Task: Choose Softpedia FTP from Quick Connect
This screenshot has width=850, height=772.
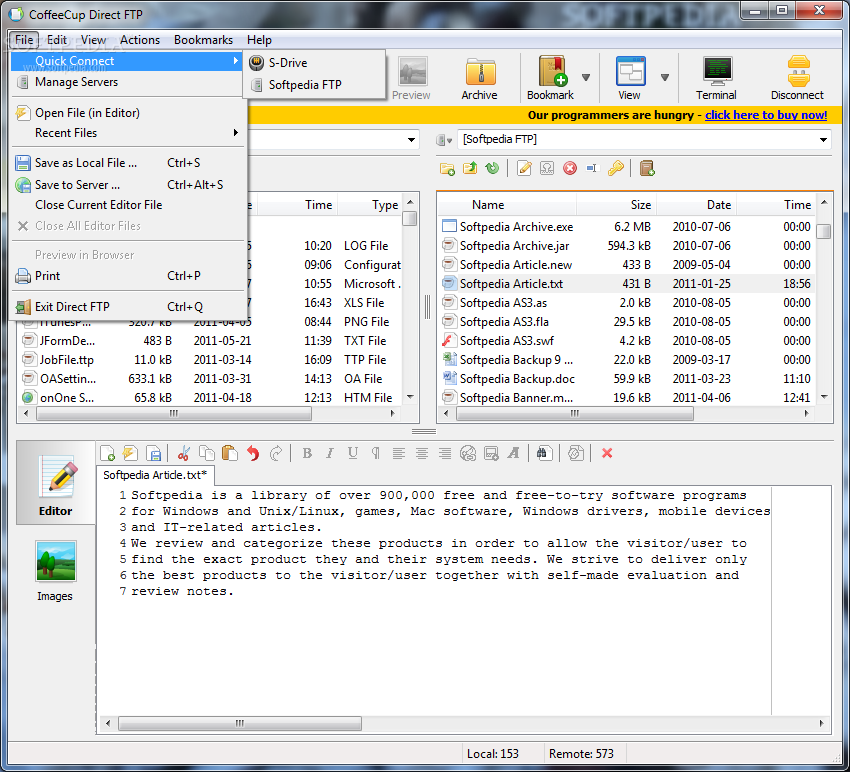Action: pos(314,85)
